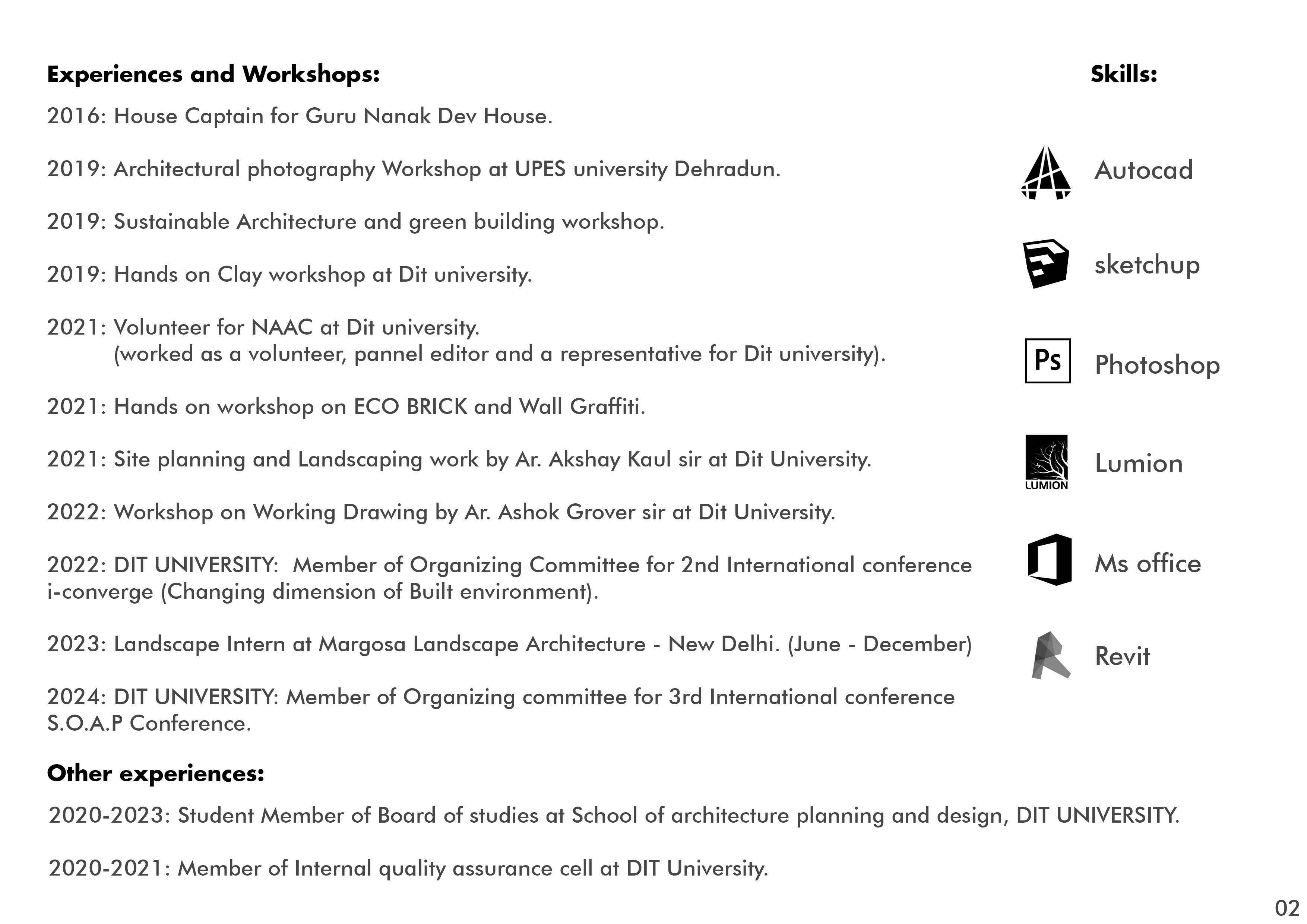Click the Other experiences heading
This screenshot has height=924, width=1307.
pyautogui.click(x=155, y=774)
